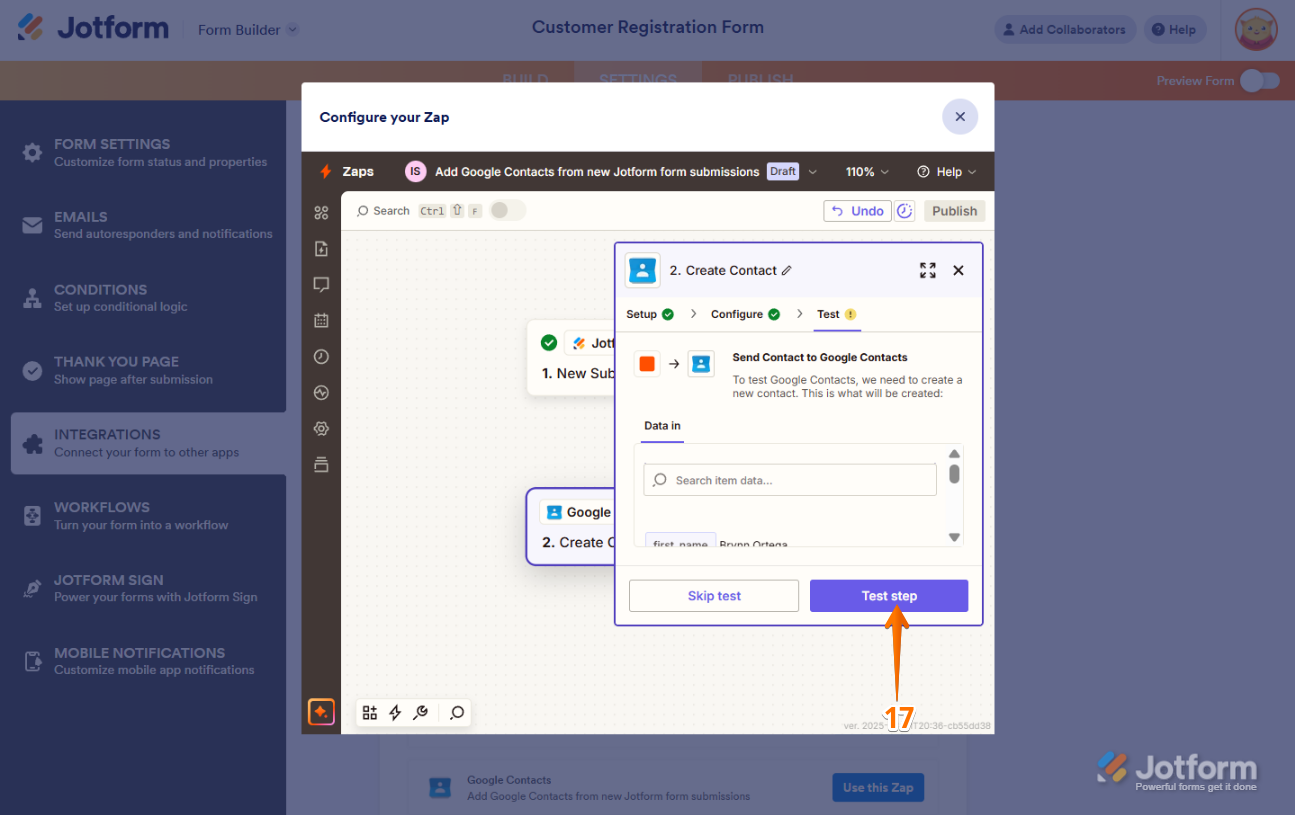The width and height of the screenshot is (1295, 815).
Task: Open the gear settings icon in Zap sidebar
Action: pyautogui.click(x=321, y=428)
